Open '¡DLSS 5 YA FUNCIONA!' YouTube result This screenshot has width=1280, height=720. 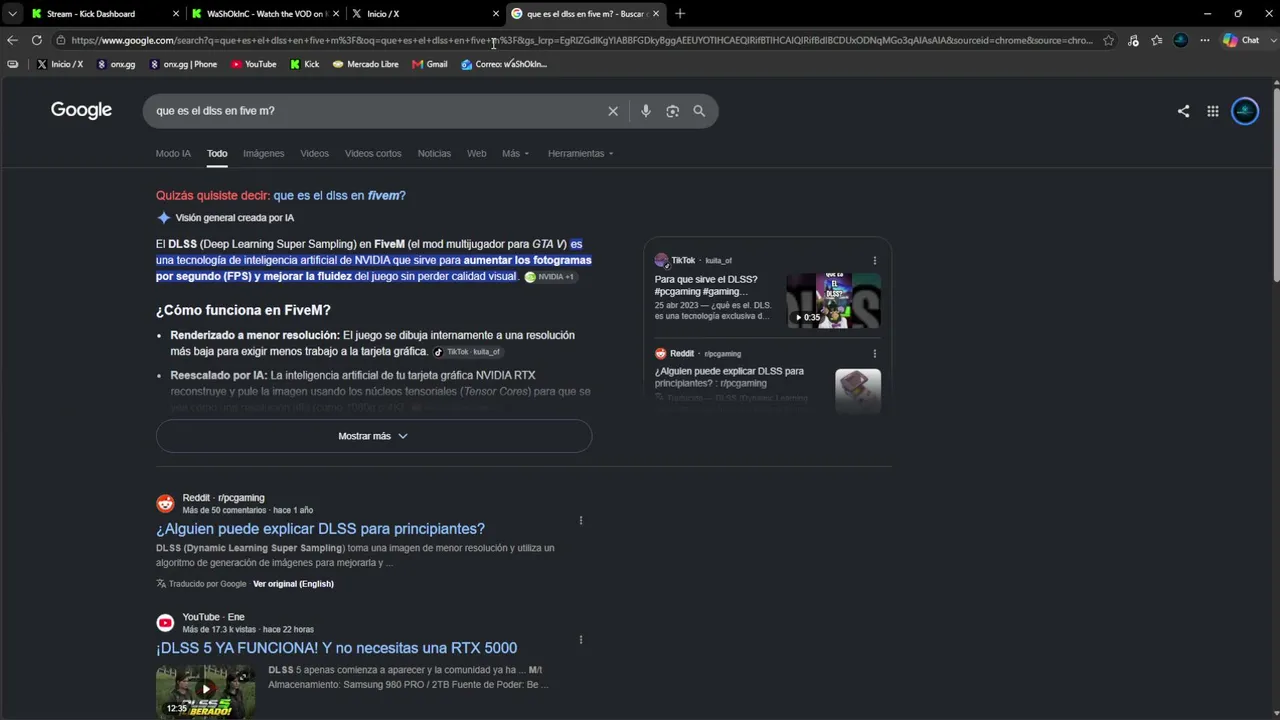point(336,648)
